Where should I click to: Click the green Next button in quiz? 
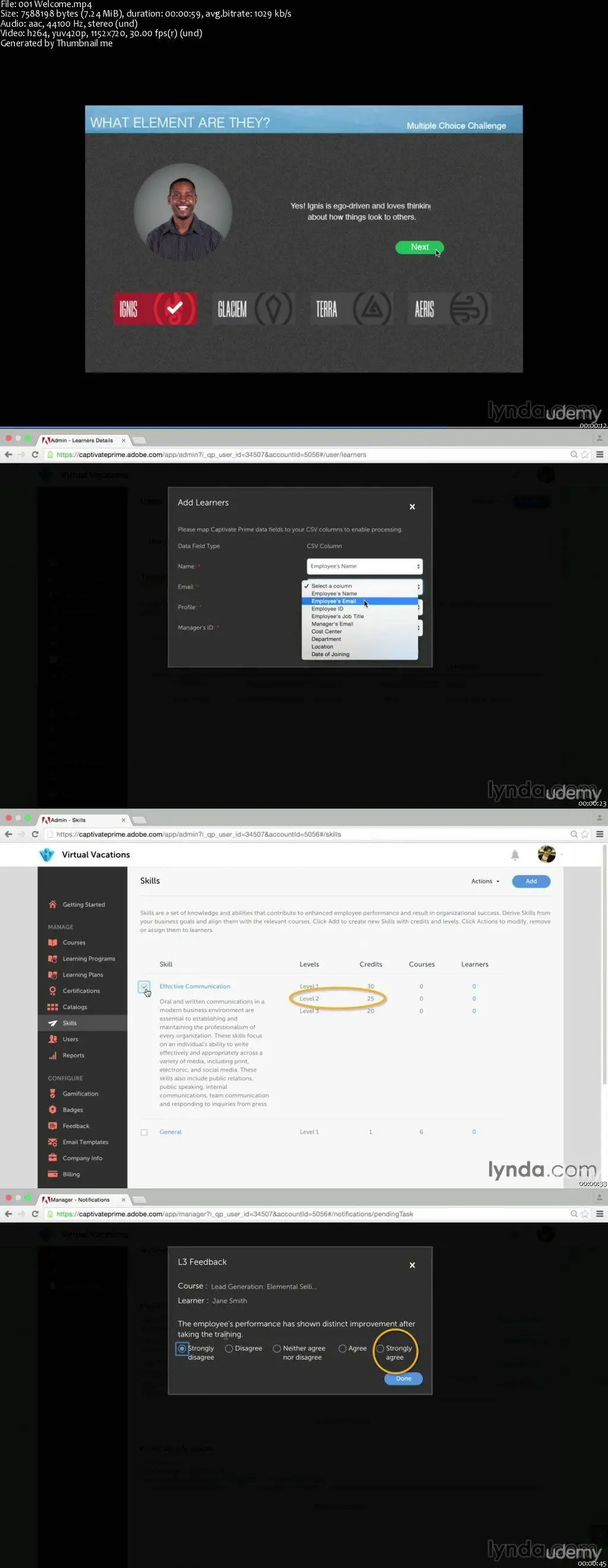tap(419, 247)
